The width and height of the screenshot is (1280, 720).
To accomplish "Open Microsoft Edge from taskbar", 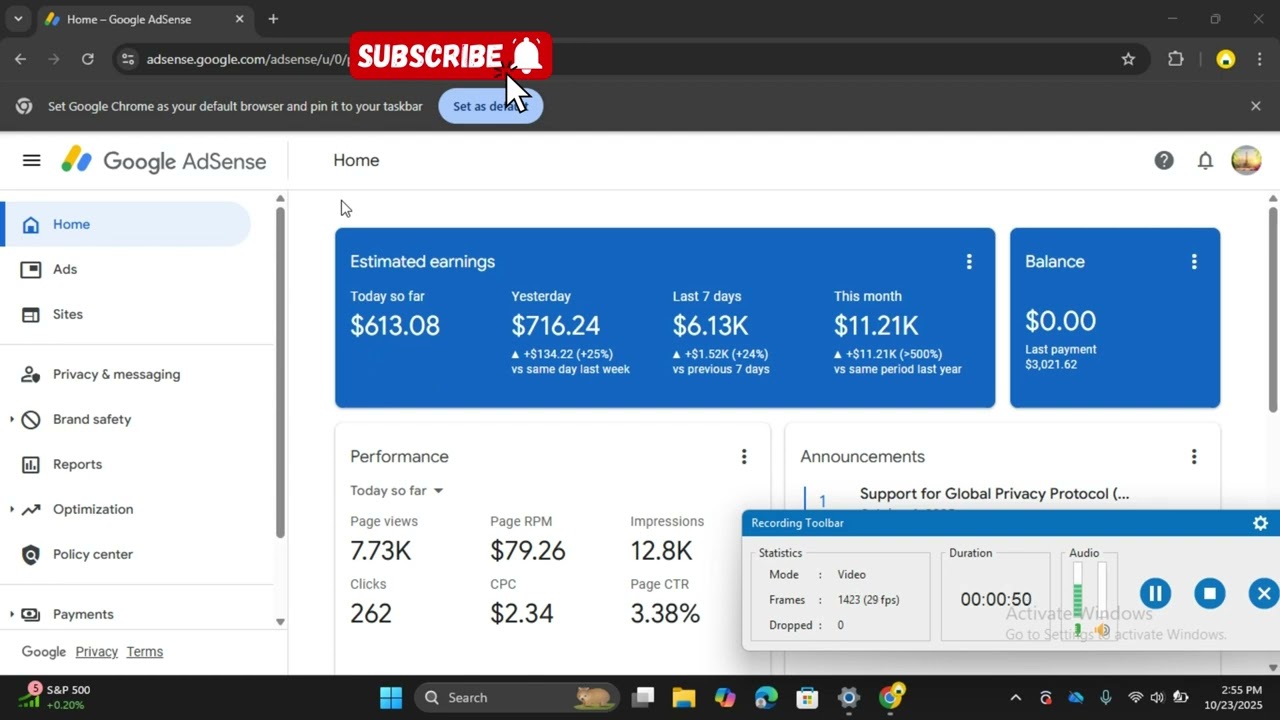I will (x=766, y=697).
